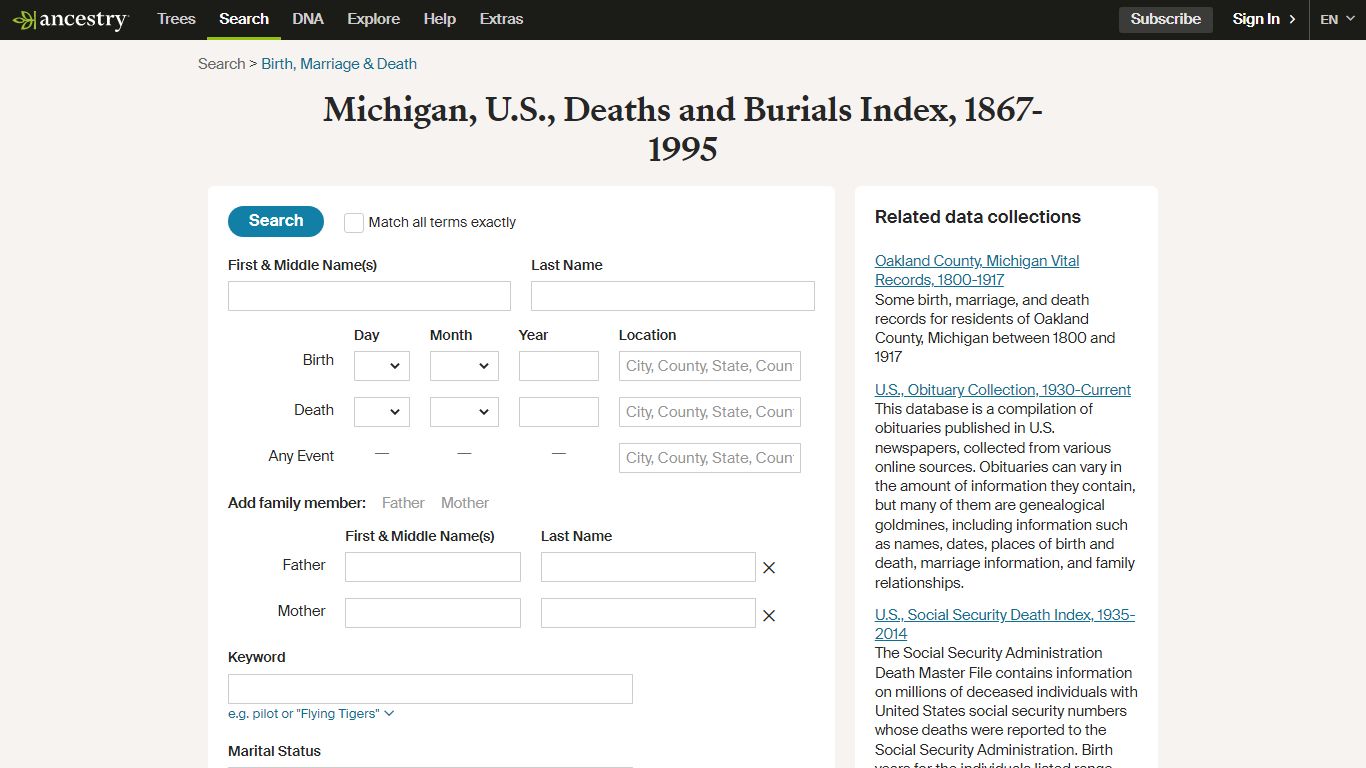Focus the Keyword input field

tap(430, 689)
